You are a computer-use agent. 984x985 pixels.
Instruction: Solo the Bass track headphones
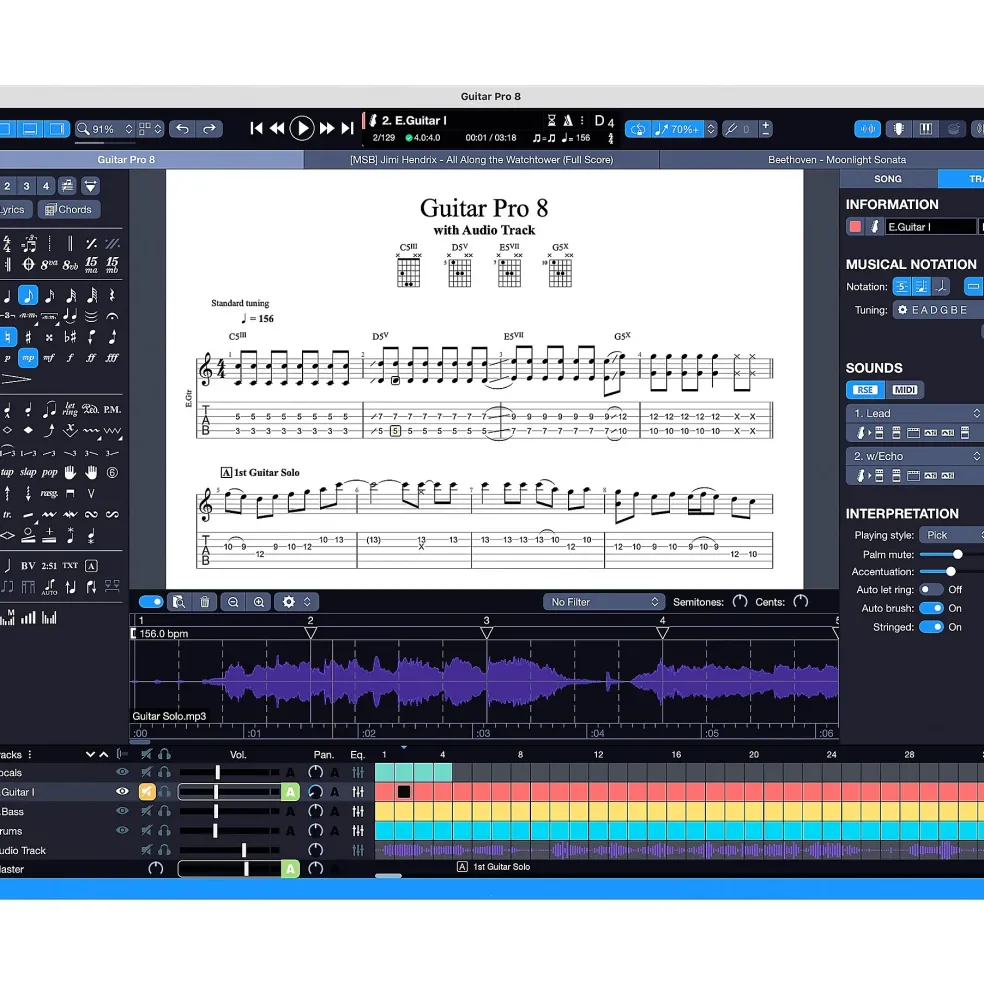tap(165, 811)
